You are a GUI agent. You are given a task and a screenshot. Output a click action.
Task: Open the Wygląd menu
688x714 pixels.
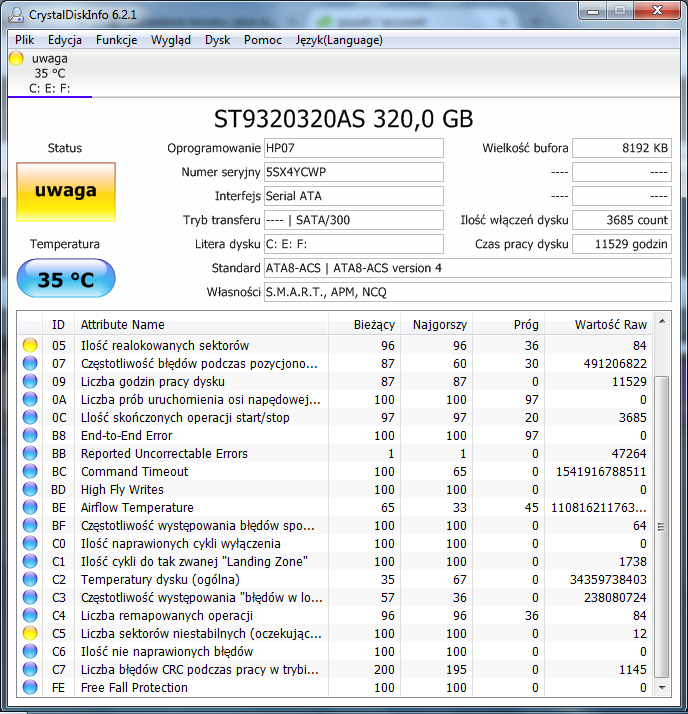point(171,40)
